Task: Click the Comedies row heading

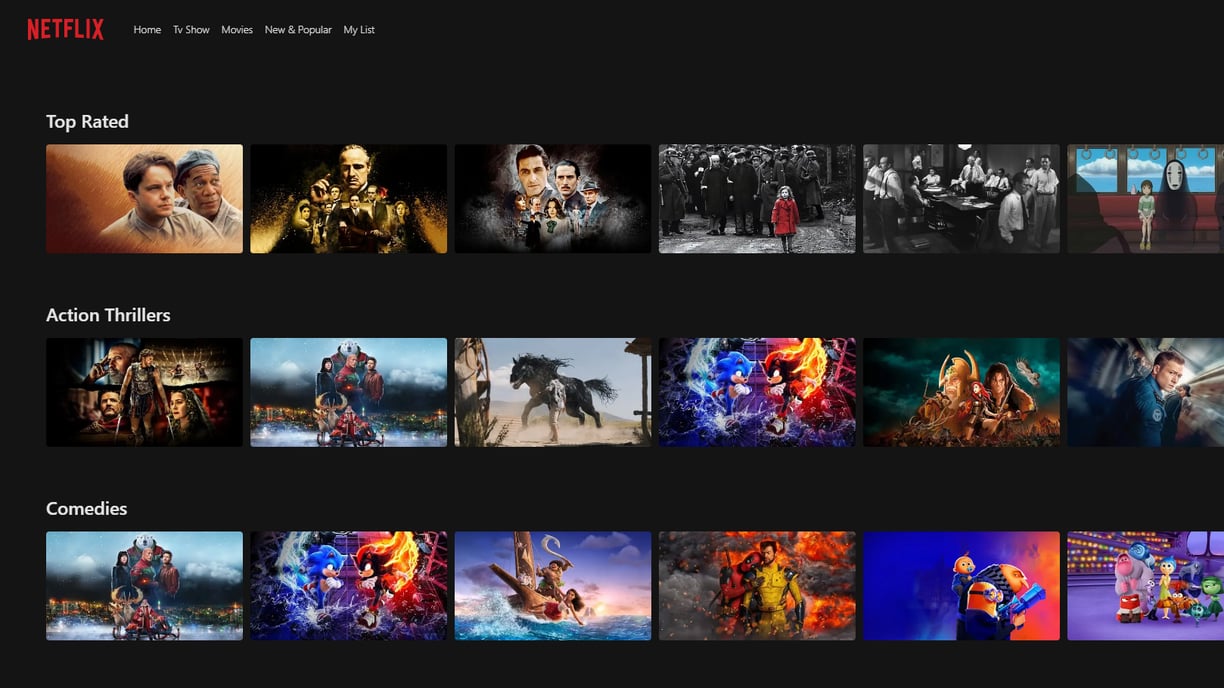Action: (86, 509)
